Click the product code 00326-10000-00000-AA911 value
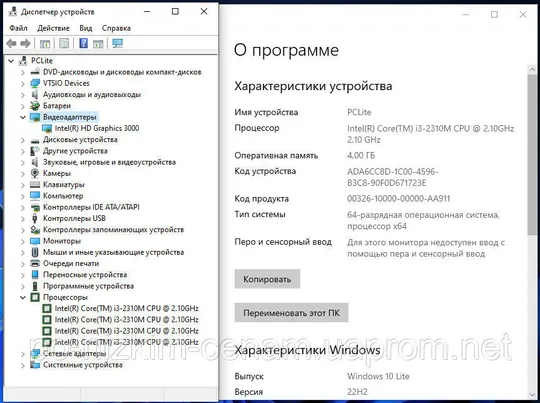This screenshot has width=540, height=403. (x=398, y=199)
